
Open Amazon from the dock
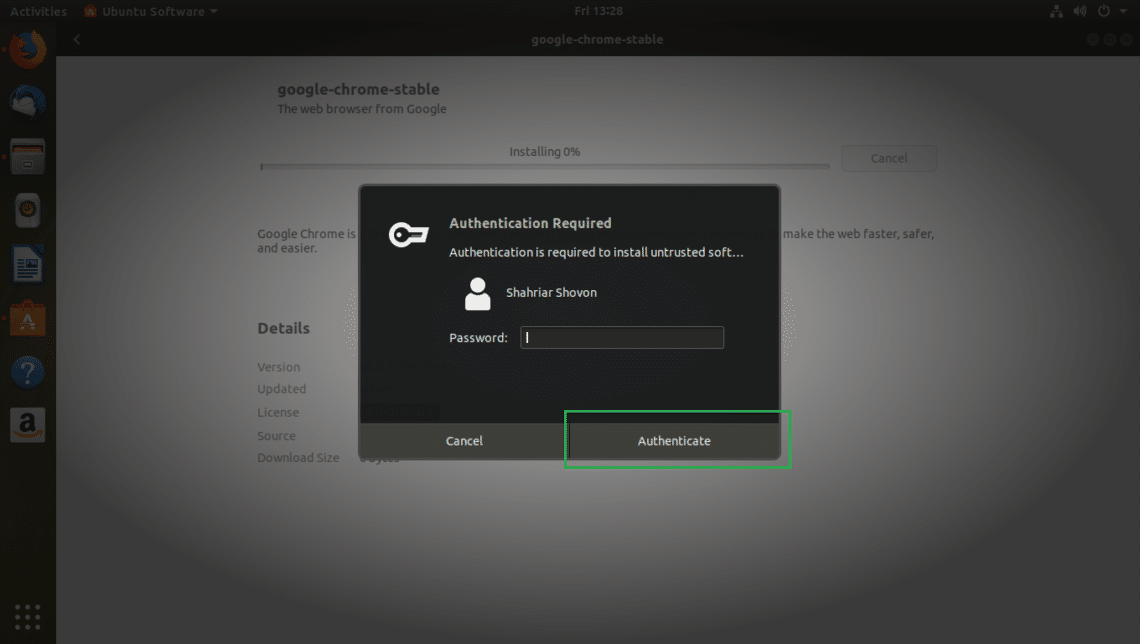(x=28, y=425)
